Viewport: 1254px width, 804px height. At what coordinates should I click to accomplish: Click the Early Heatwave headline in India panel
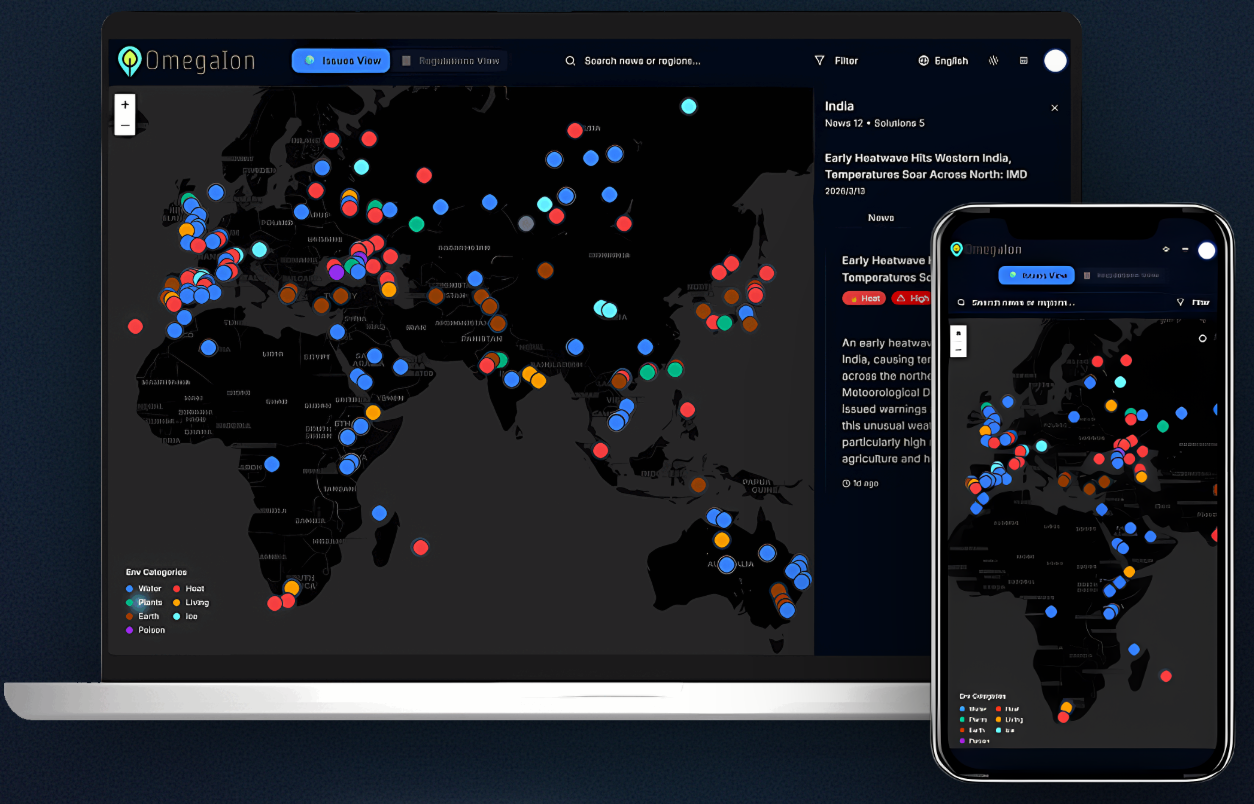(x=925, y=166)
